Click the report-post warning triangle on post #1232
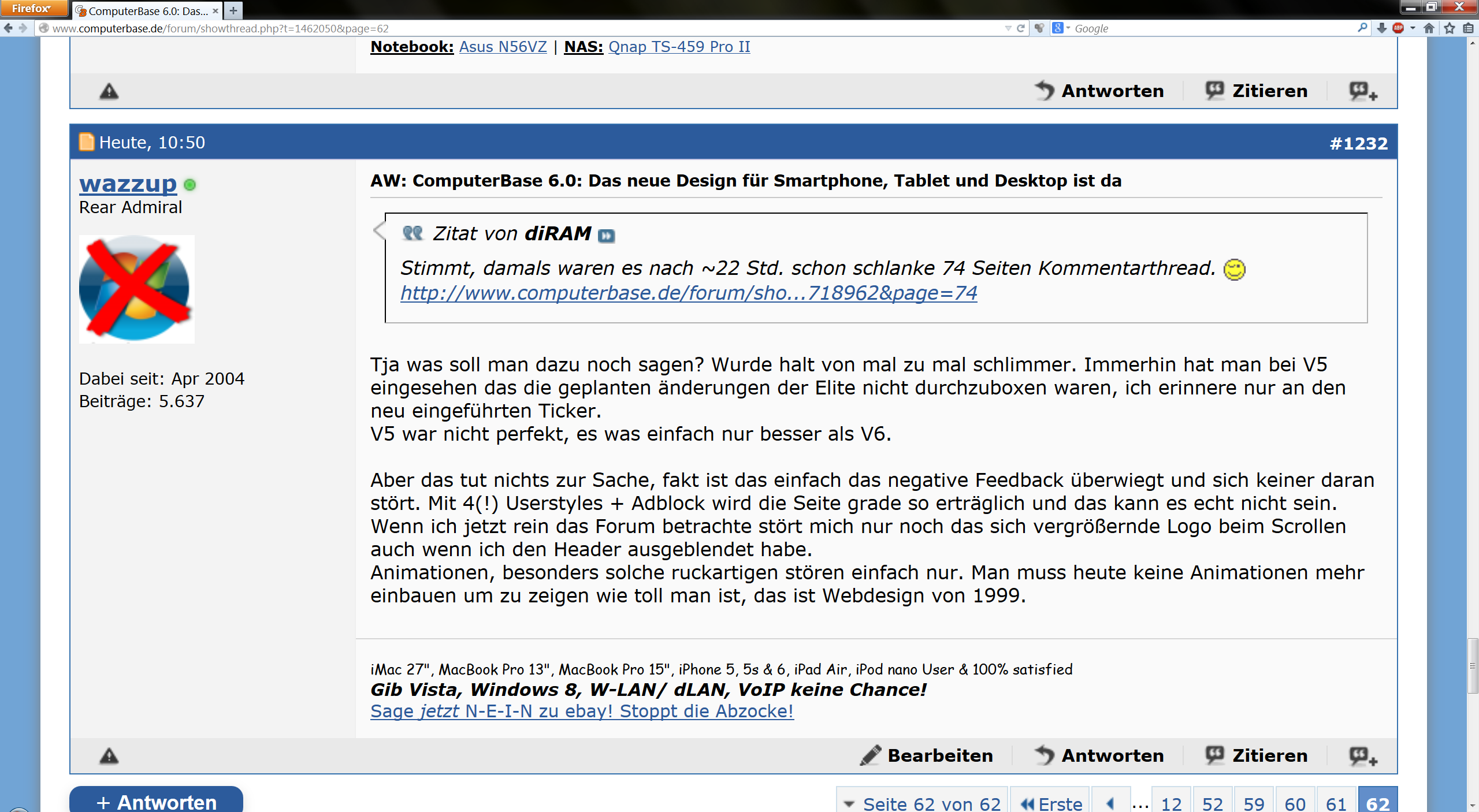 pyautogui.click(x=109, y=755)
